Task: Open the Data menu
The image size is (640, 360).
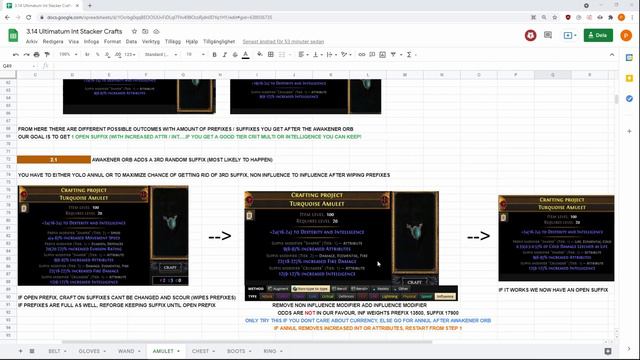Action: [x=131, y=42]
